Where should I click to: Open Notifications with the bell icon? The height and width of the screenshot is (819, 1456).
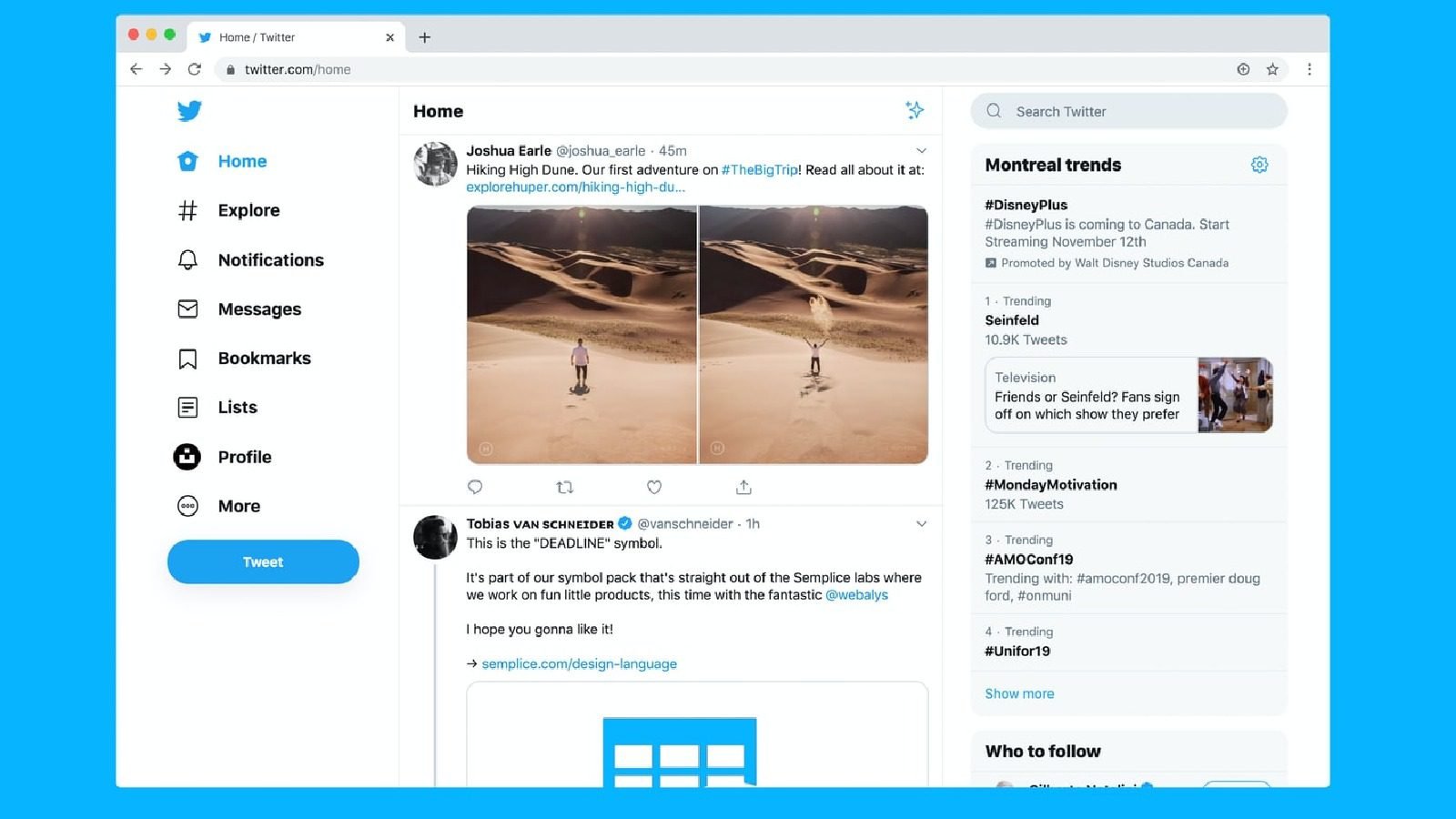187,259
